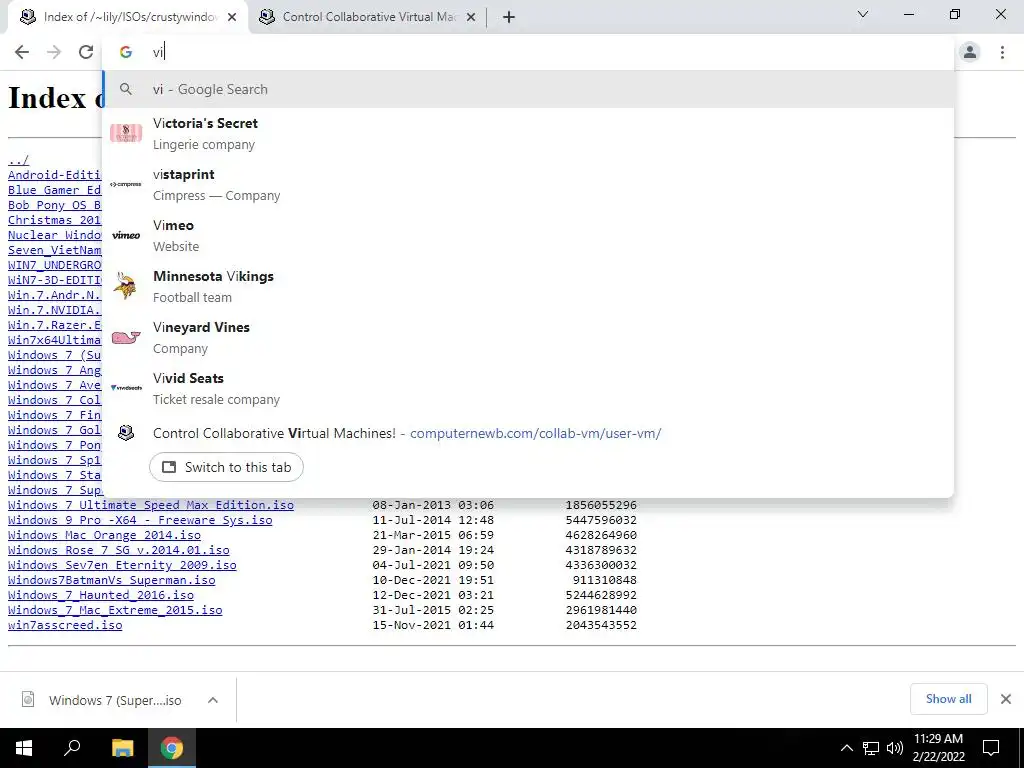Click the Vineyard Vines whale logo

[126, 337]
